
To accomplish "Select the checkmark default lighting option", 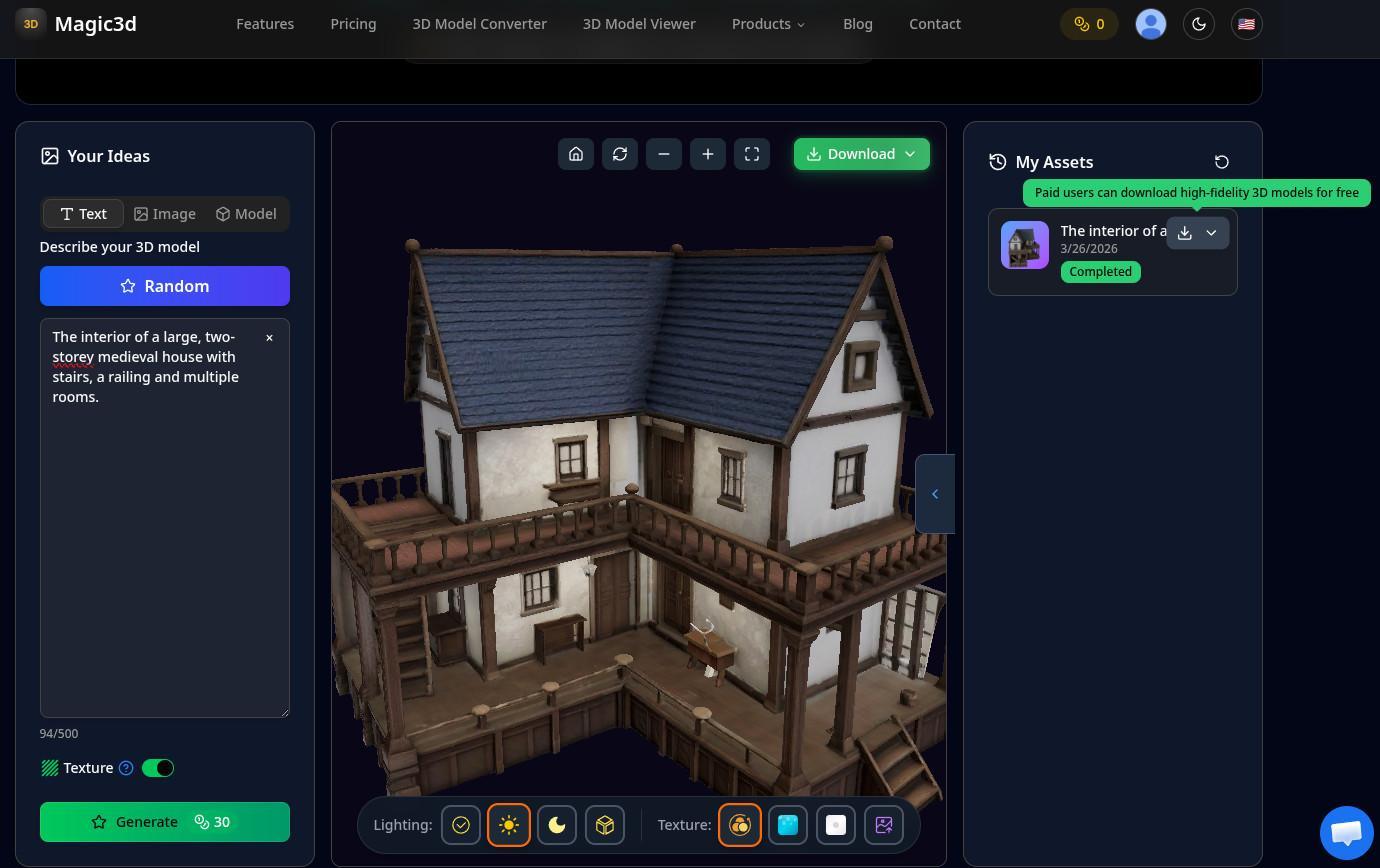I will [461, 825].
